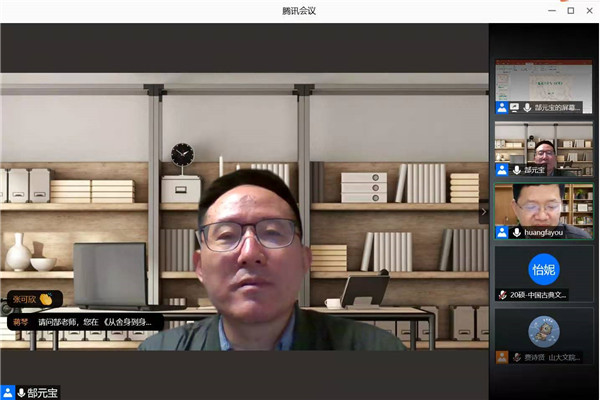
Task: Click the 郜元宝 name label on main video
Action: point(42,393)
